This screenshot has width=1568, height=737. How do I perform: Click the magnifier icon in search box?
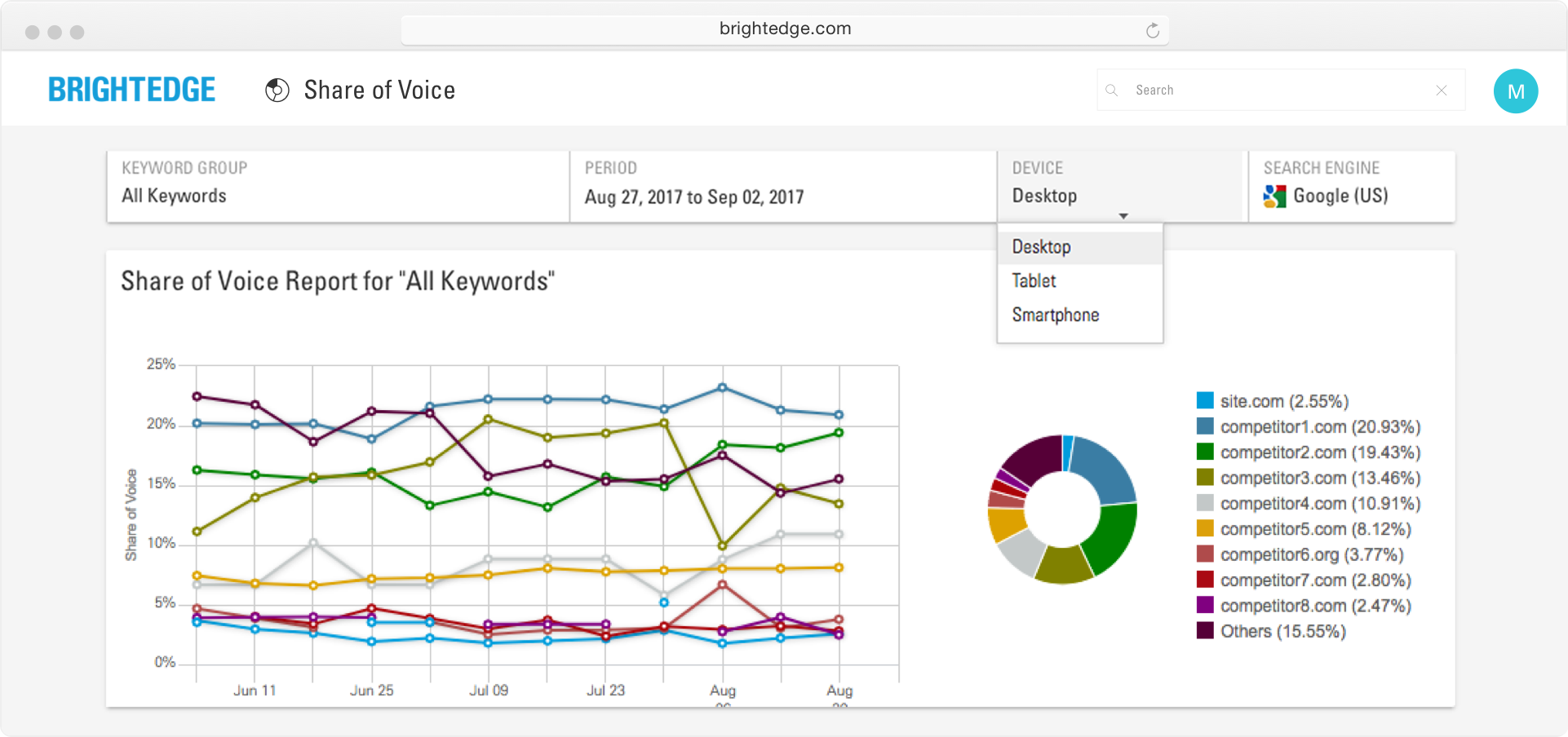(1111, 90)
